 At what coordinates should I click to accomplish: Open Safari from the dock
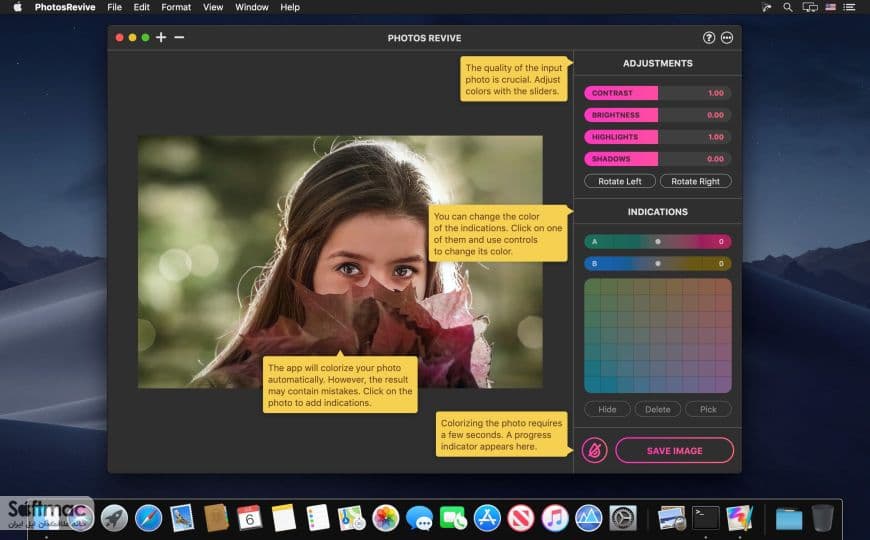tap(148, 519)
